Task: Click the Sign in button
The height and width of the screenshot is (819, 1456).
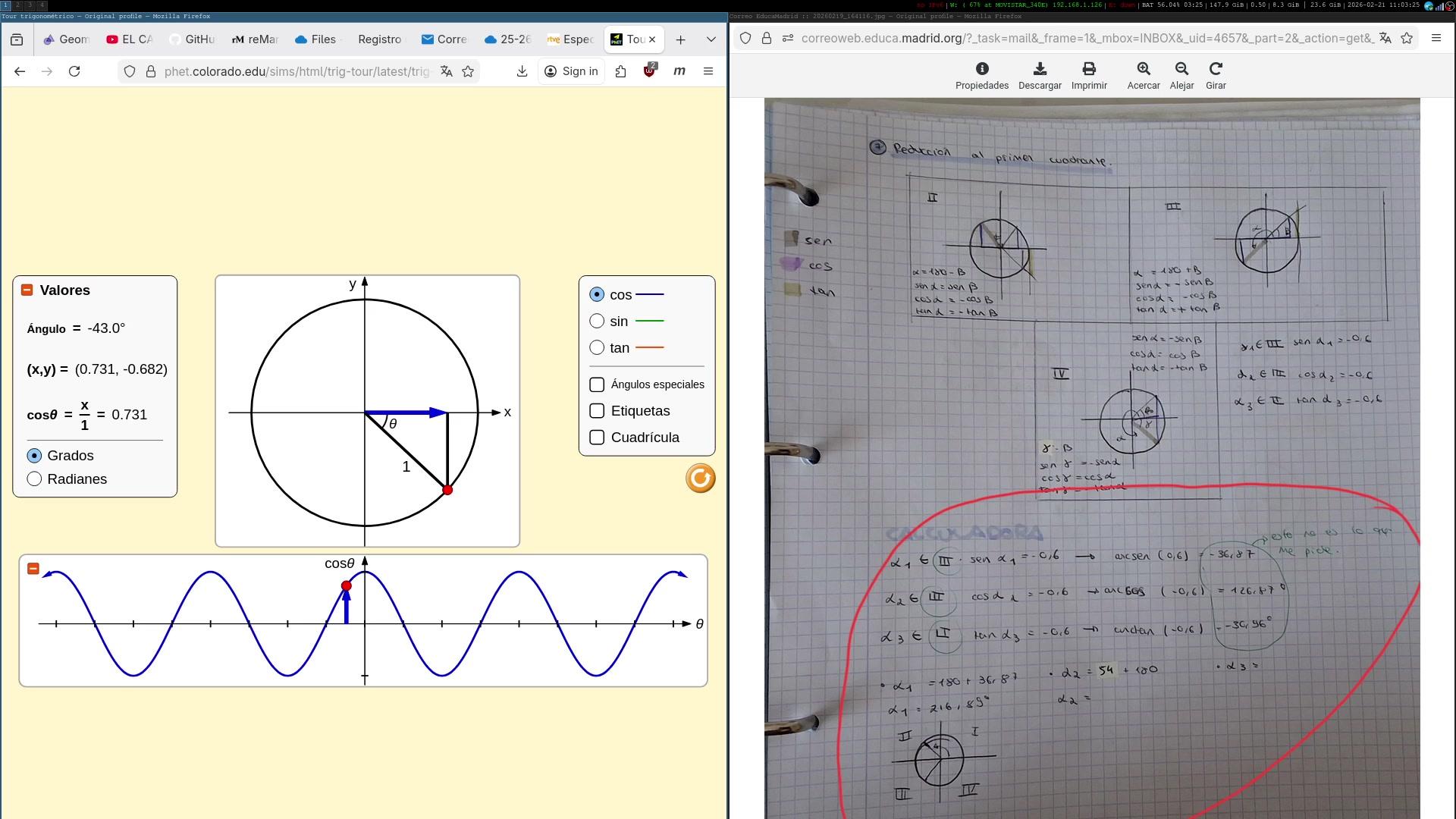Action: (572, 71)
